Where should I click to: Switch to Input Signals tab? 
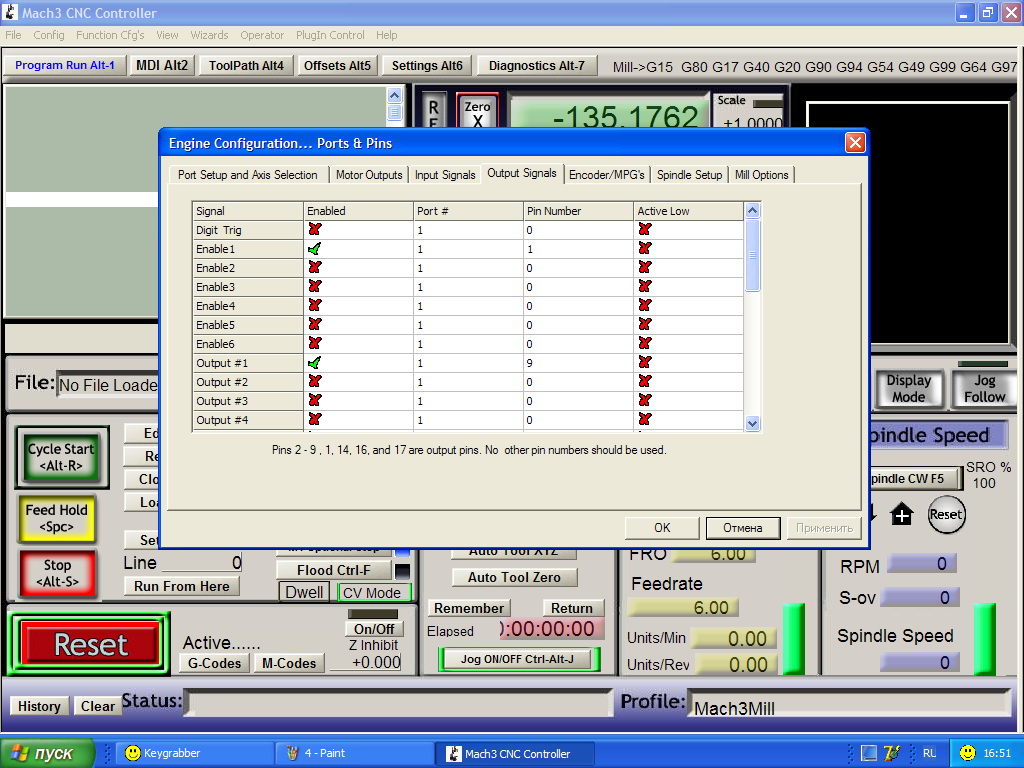pyautogui.click(x=445, y=175)
